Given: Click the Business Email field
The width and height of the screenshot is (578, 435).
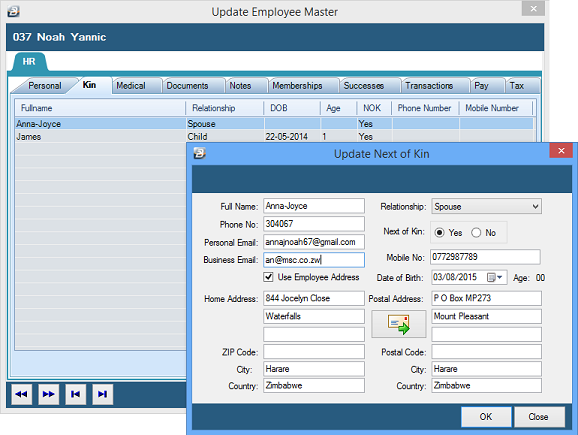Looking at the screenshot, I should click(x=314, y=260).
